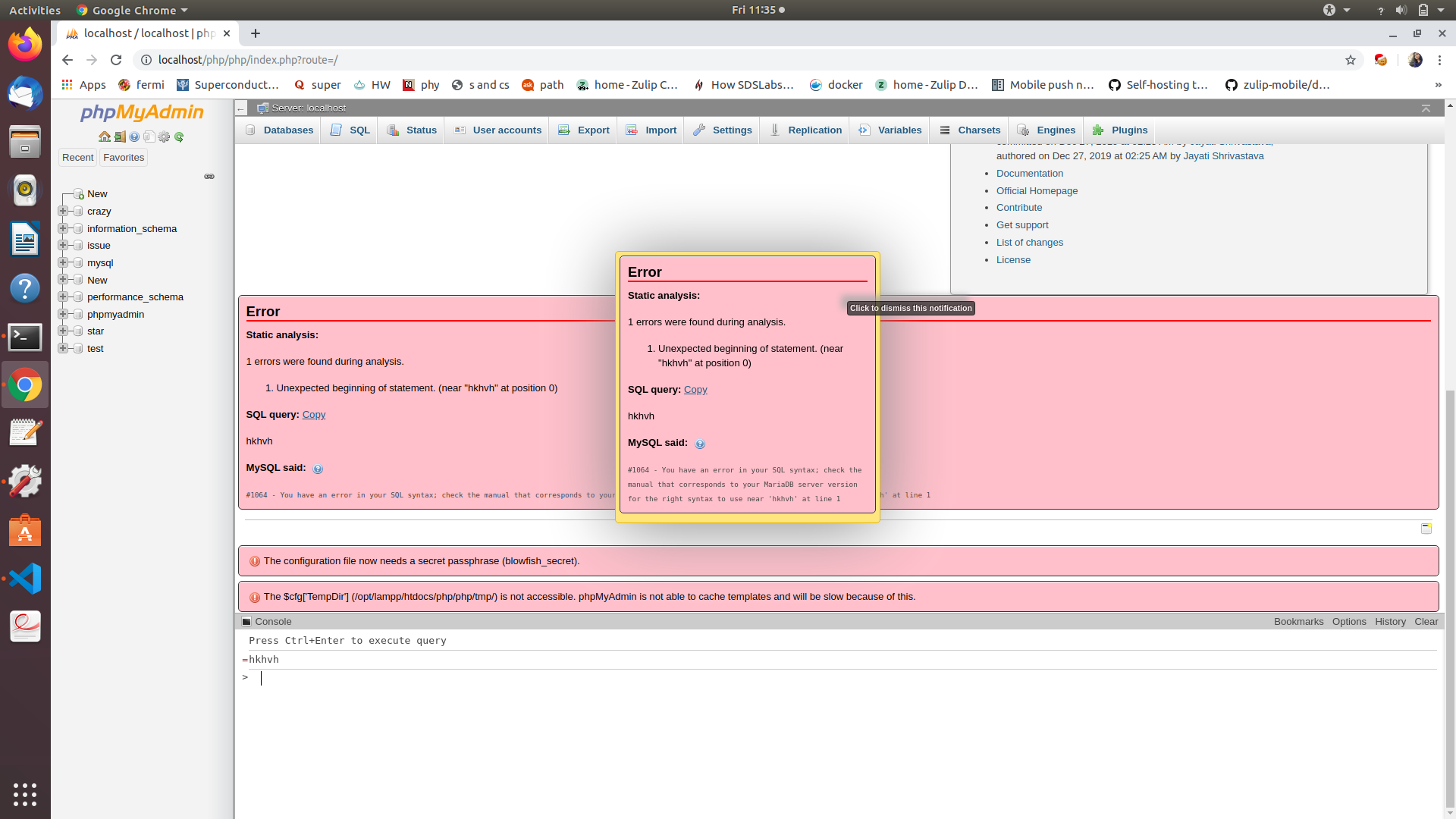Click Clear in console bar

tap(1426, 622)
